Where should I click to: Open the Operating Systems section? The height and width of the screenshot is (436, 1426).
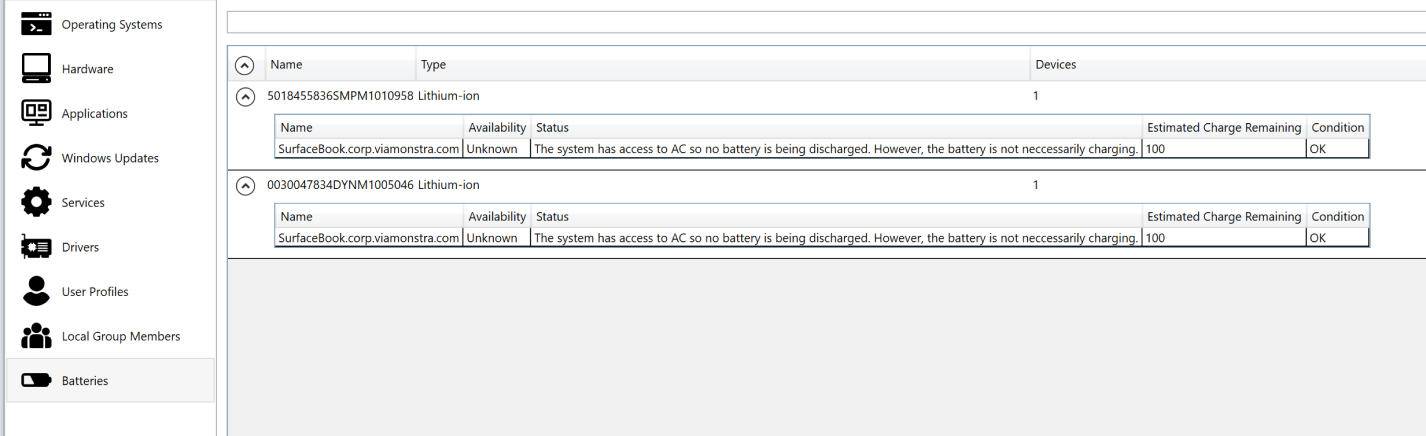(x=110, y=24)
